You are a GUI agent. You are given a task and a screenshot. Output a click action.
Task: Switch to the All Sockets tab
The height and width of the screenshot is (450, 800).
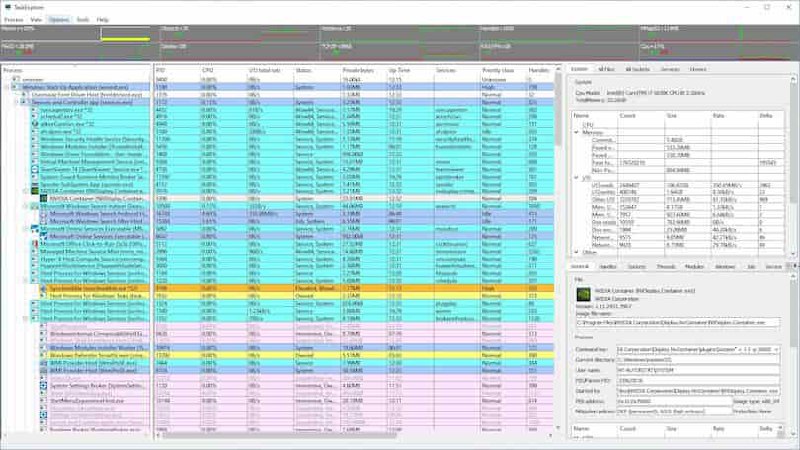point(637,69)
